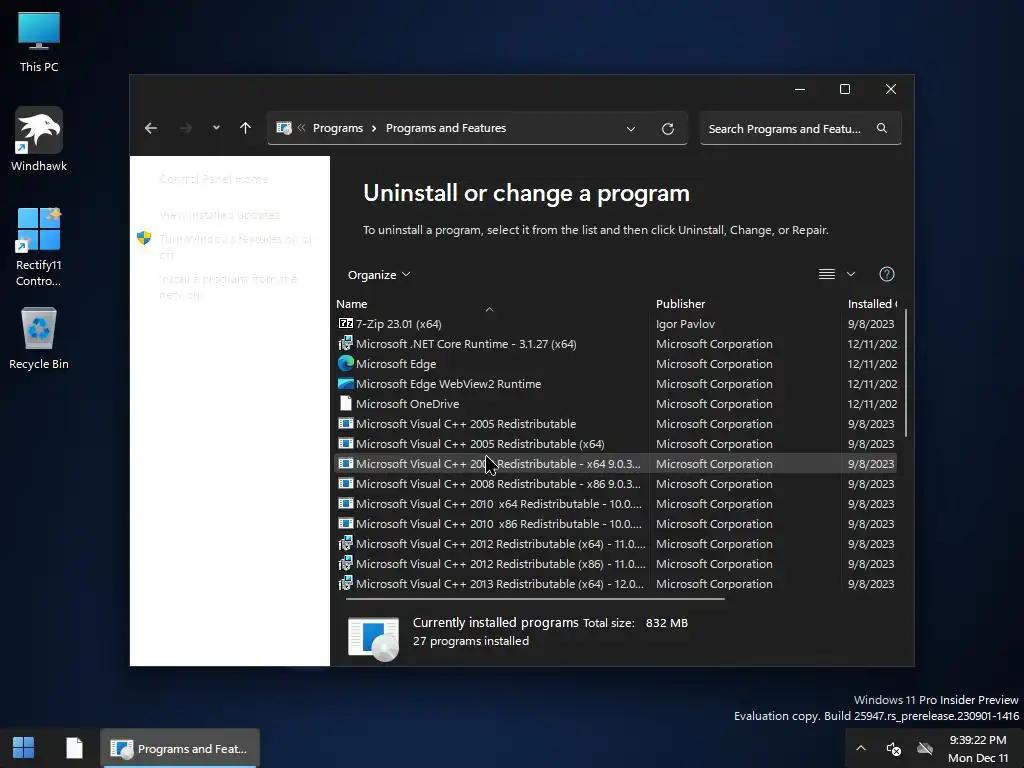
Task: Select Visual C++ 2005 Redistributable (x64) row
Action: coord(615,444)
